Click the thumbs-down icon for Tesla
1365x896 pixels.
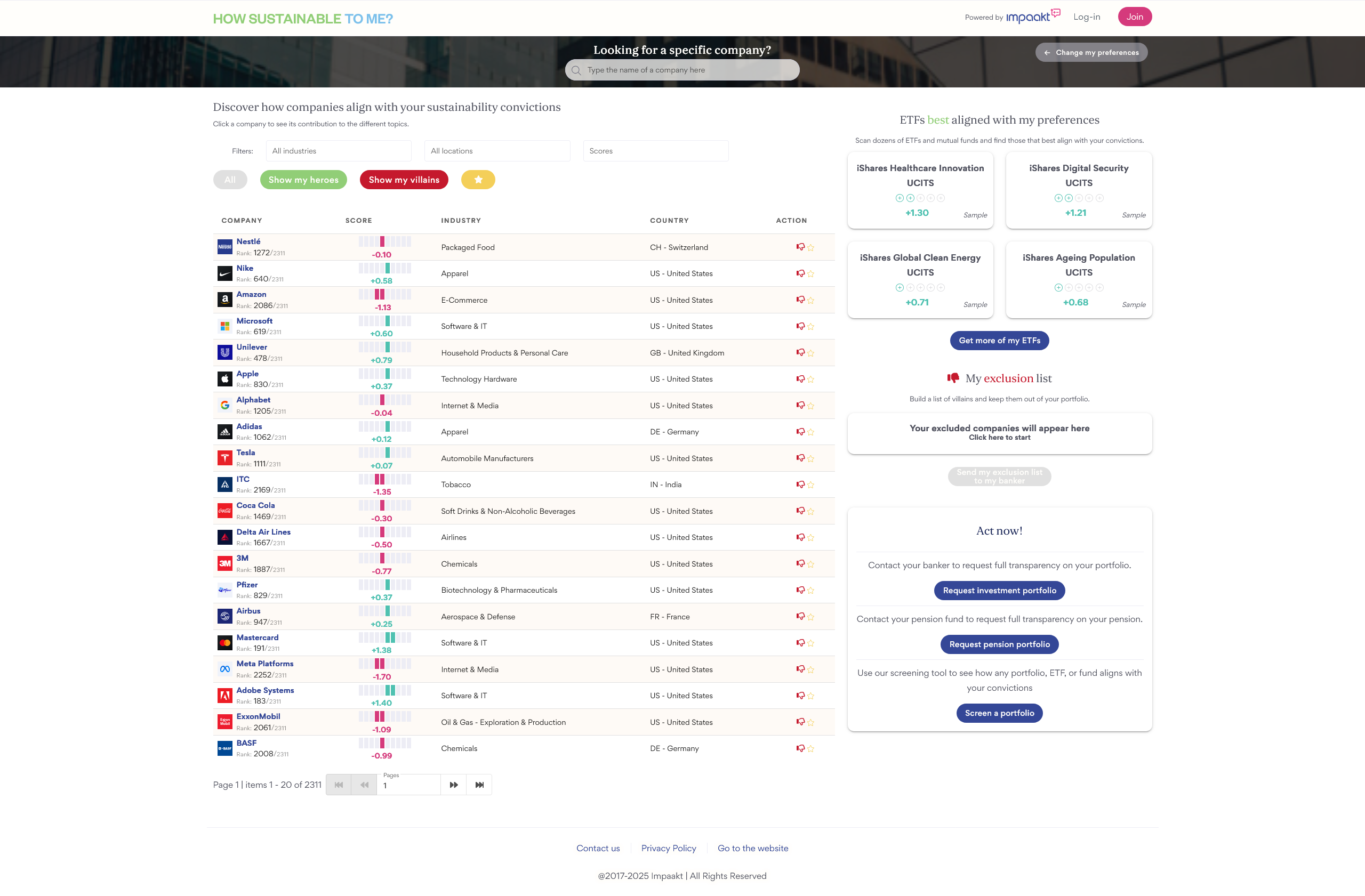800,458
